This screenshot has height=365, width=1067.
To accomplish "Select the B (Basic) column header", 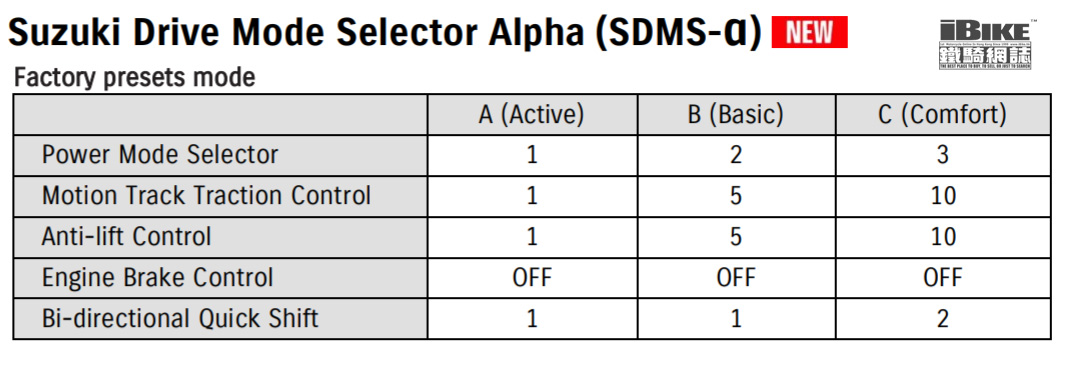I will coord(736,114).
